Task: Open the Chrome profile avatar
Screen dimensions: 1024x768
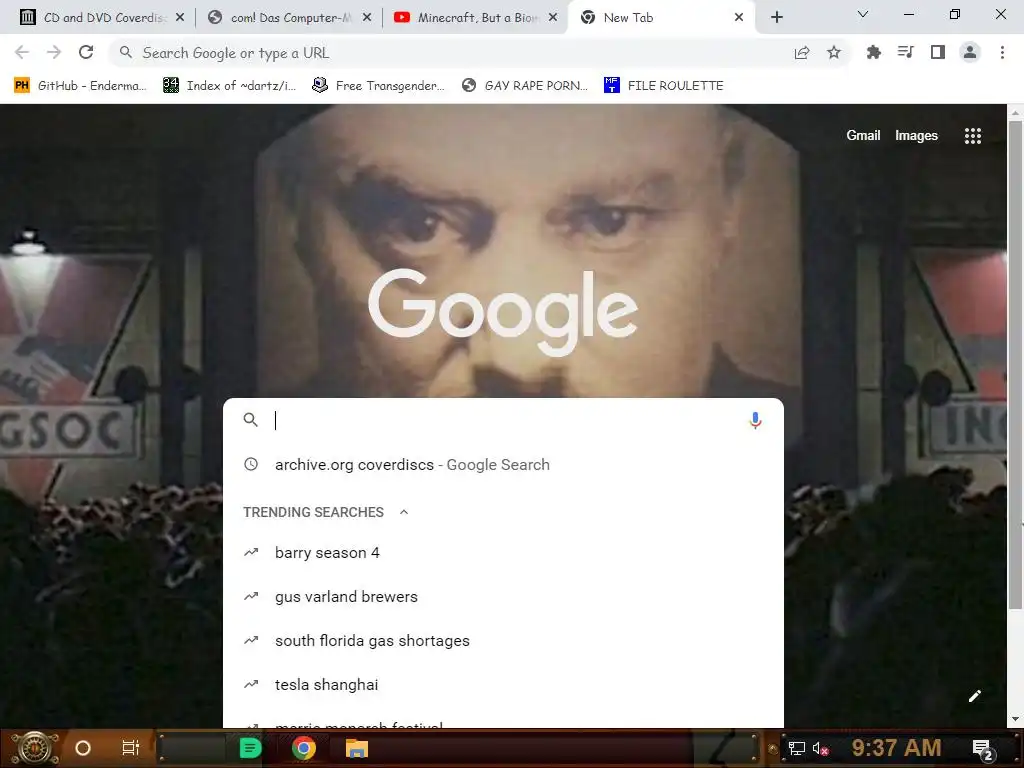Action: (x=970, y=53)
